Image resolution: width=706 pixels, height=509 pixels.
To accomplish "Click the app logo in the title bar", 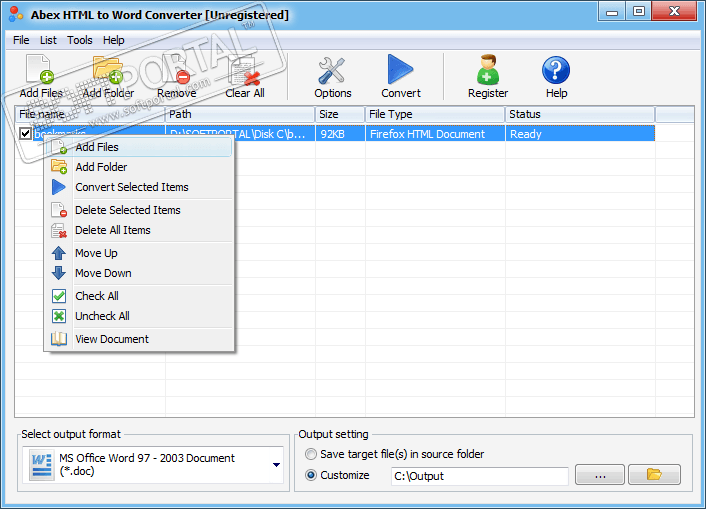I will [x=16, y=14].
